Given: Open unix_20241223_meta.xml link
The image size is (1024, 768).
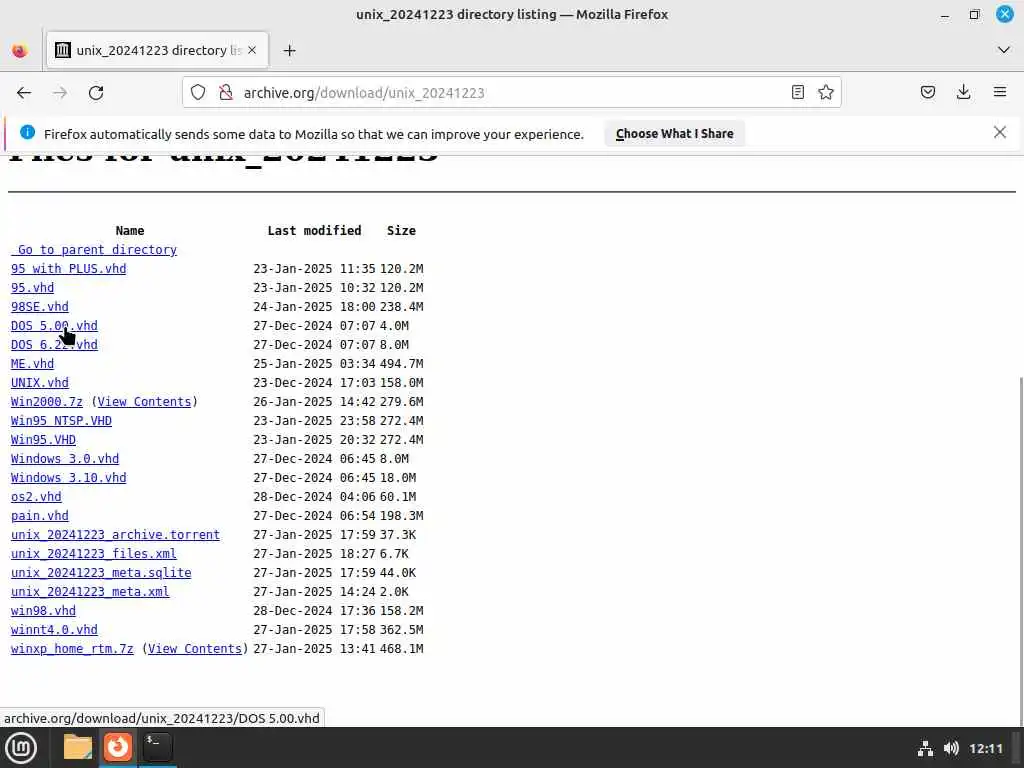Looking at the screenshot, I should [x=90, y=591].
